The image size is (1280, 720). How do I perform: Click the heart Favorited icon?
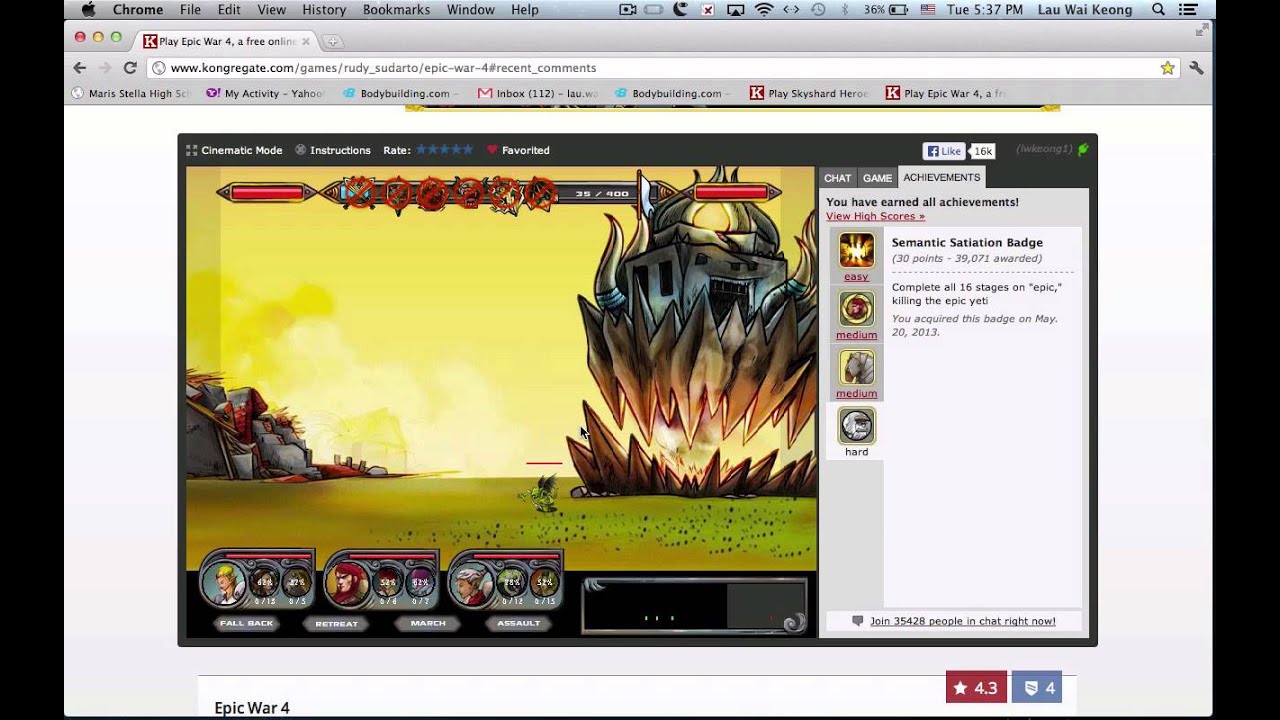click(x=492, y=150)
